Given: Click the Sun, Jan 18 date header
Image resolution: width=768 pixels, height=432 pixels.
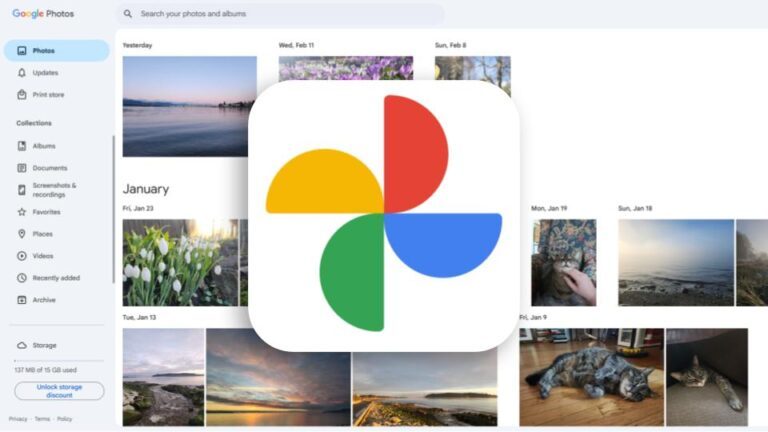Looking at the screenshot, I should (x=635, y=208).
